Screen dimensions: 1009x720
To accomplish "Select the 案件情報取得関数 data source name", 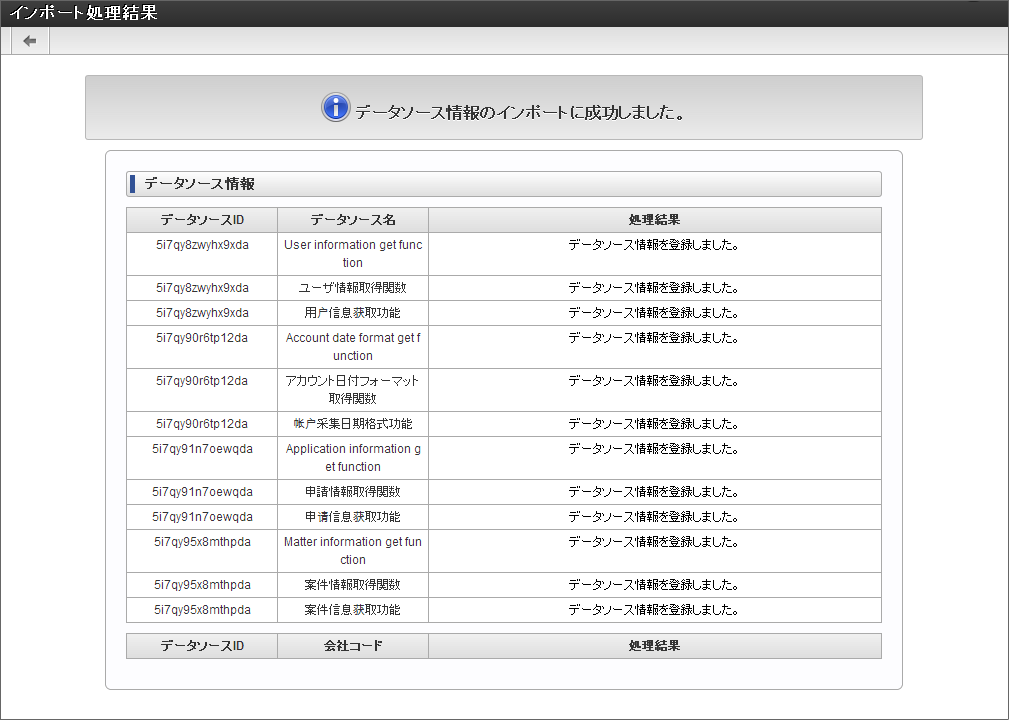I will pyautogui.click(x=353, y=585).
